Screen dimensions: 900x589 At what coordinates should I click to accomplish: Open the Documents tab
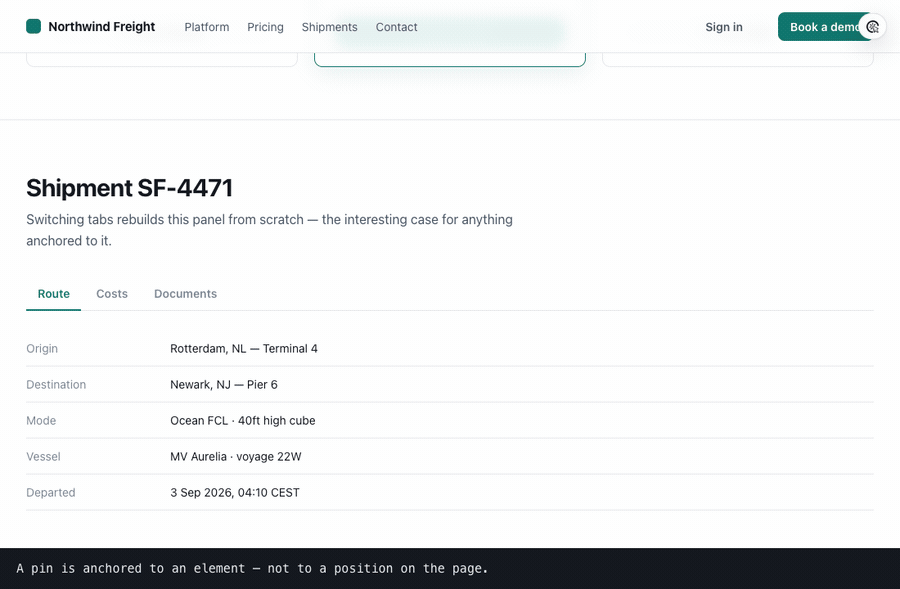[185, 294]
